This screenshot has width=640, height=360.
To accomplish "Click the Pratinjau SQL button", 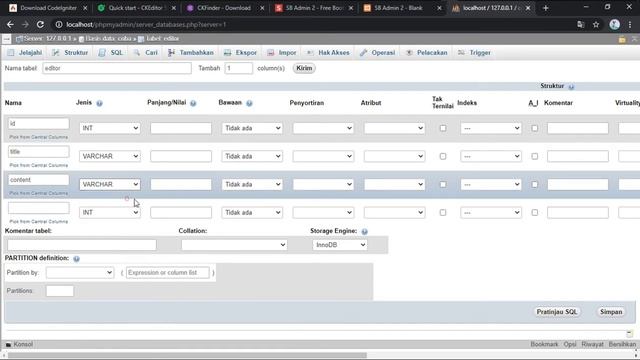I will [557, 312].
